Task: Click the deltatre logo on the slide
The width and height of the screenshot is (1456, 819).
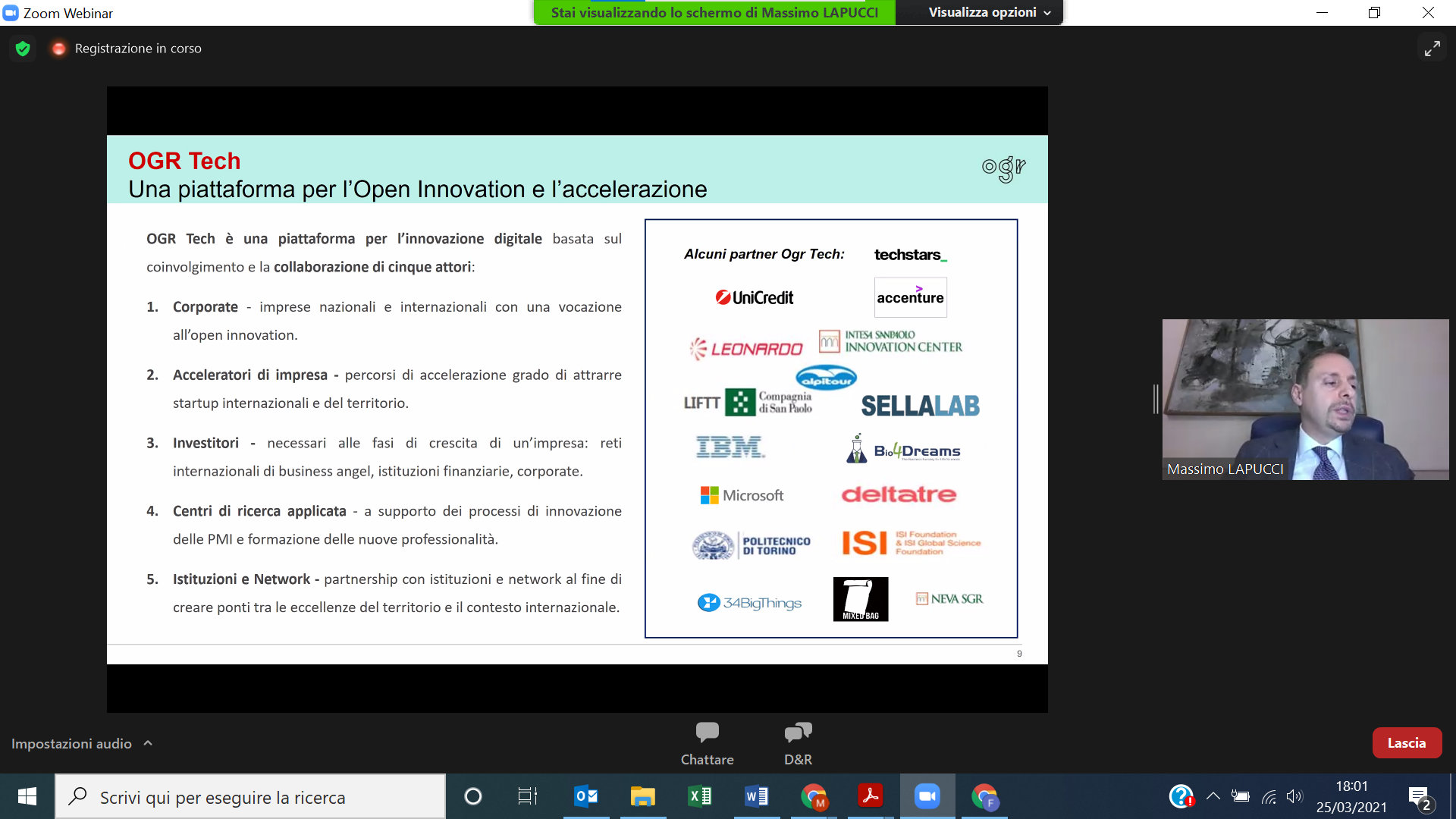Action: pos(899,494)
